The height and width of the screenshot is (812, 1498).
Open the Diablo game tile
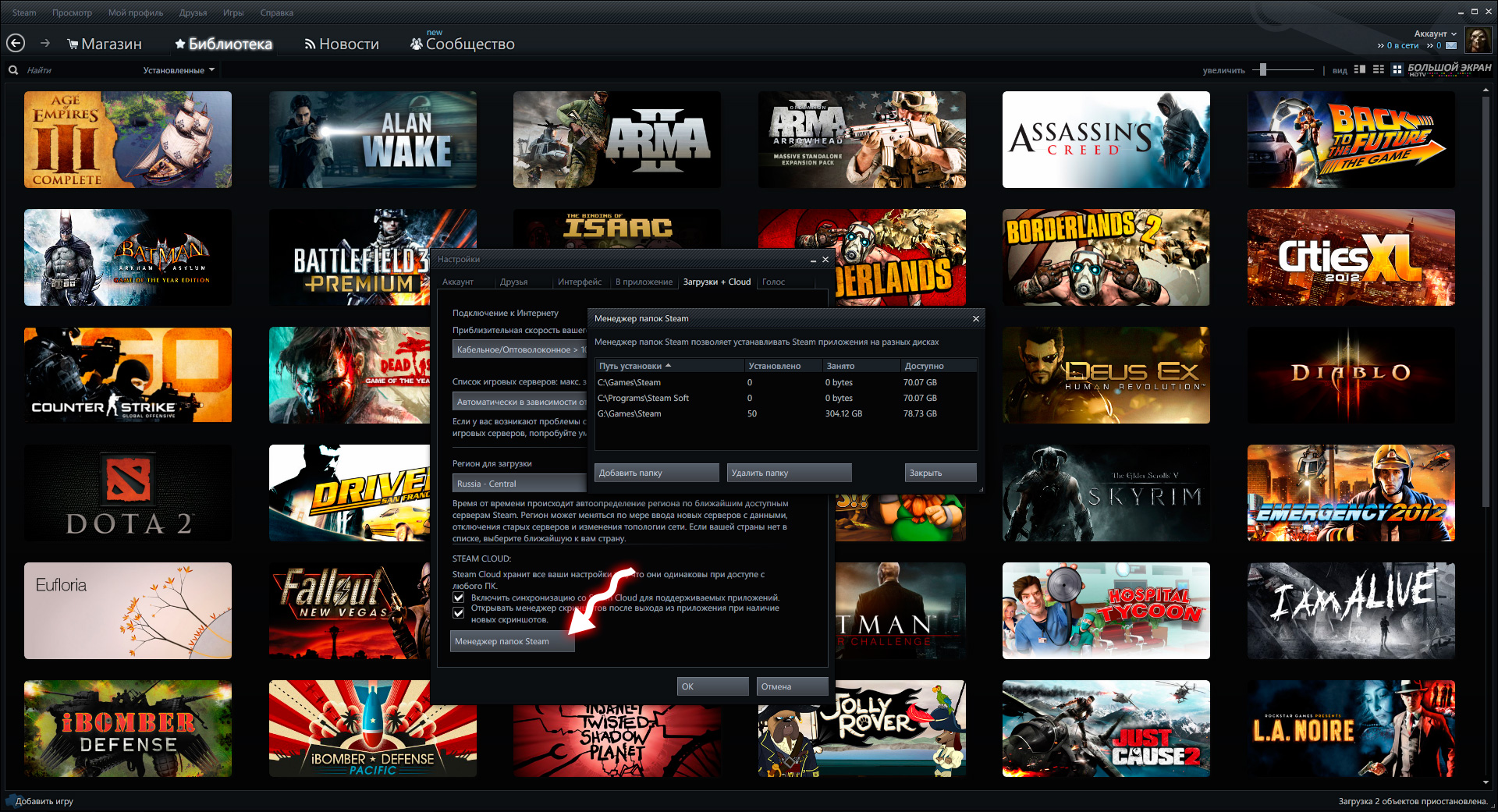click(x=1351, y=375)
